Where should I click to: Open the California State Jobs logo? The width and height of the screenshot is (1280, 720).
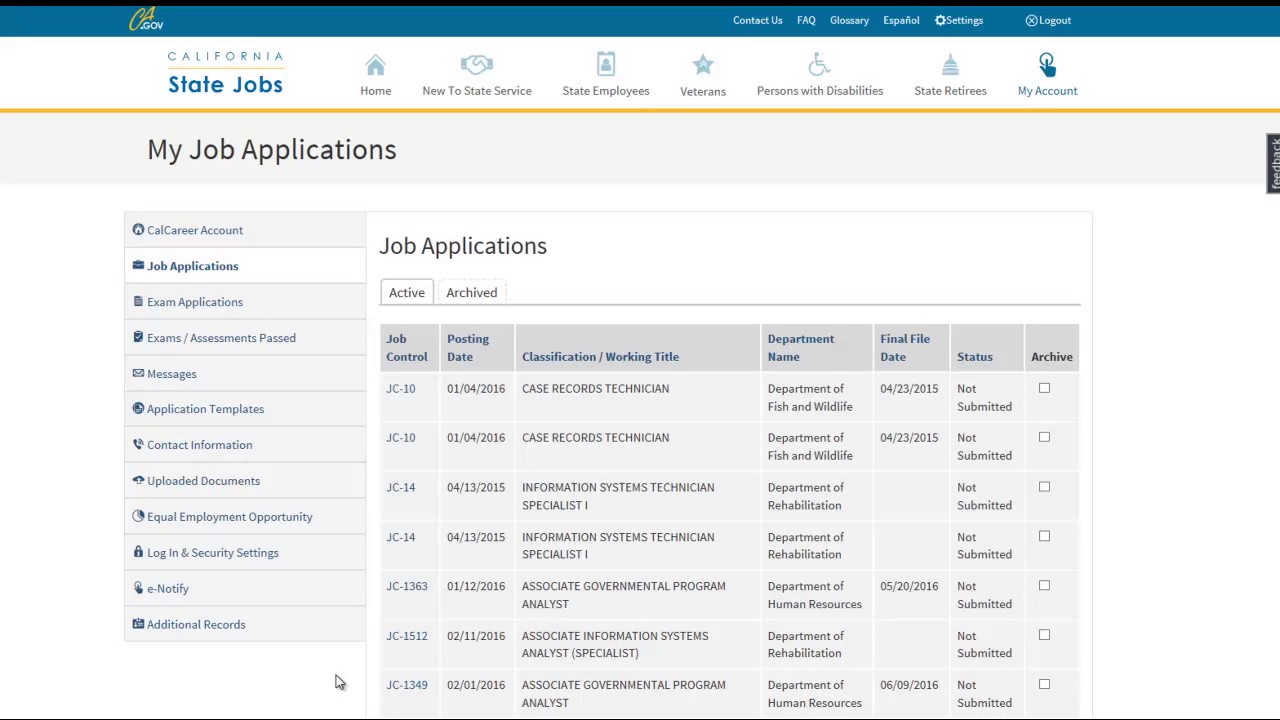(x=225, y=73)
